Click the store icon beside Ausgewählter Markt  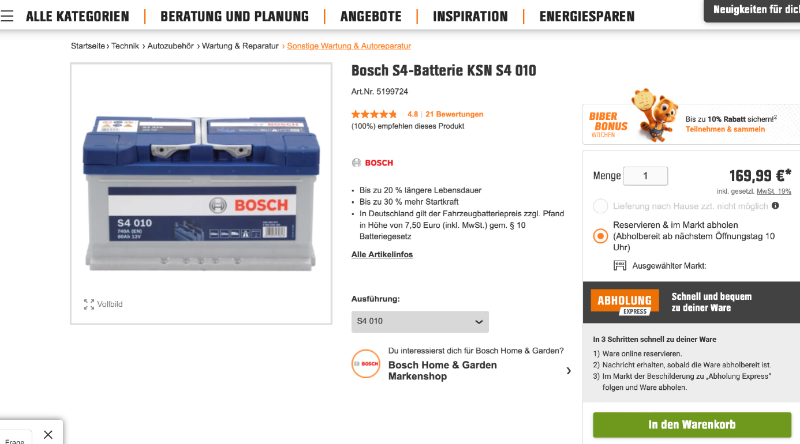620,266
